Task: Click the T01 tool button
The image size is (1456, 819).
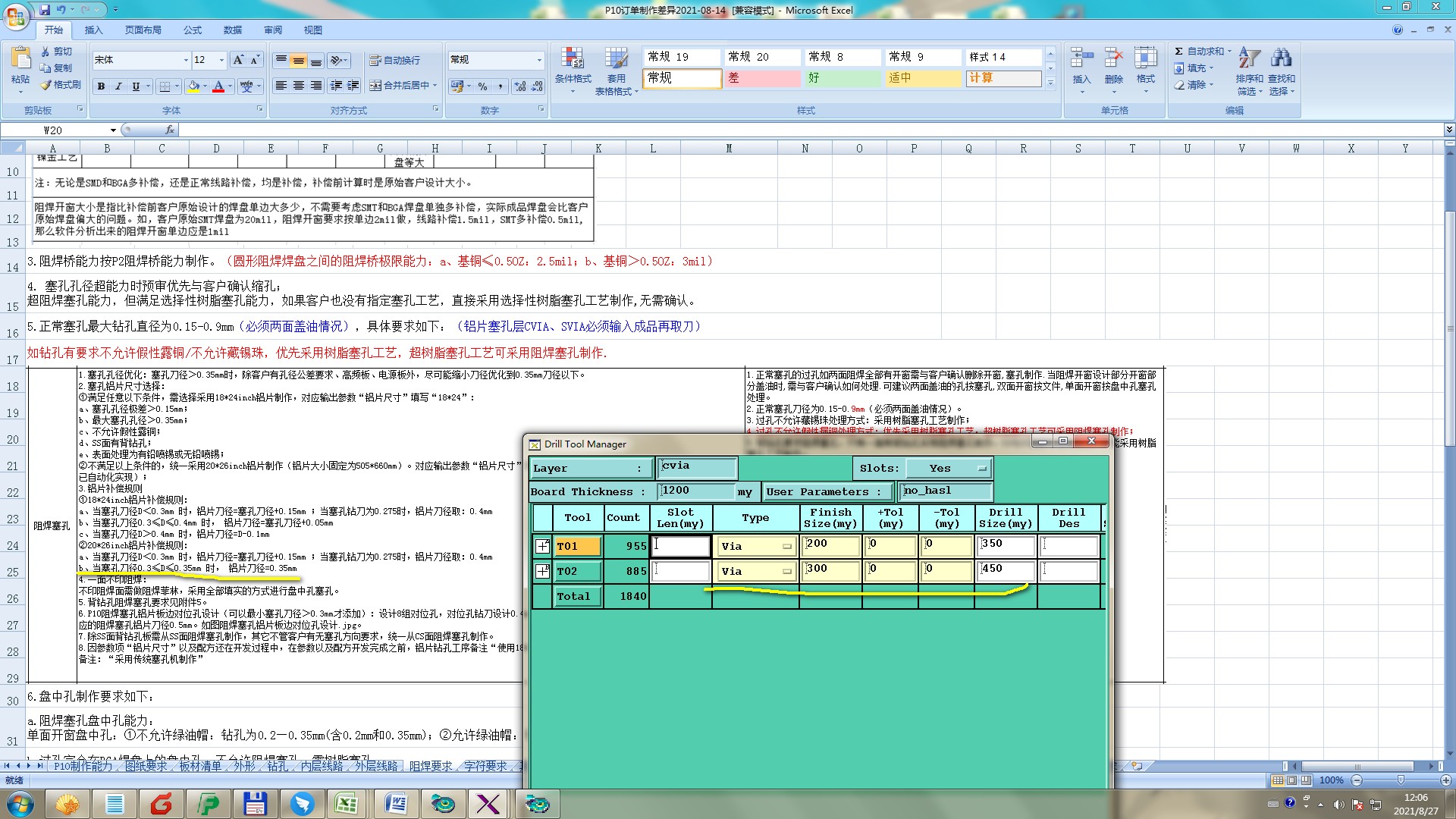Action: (x=577, y=546)
